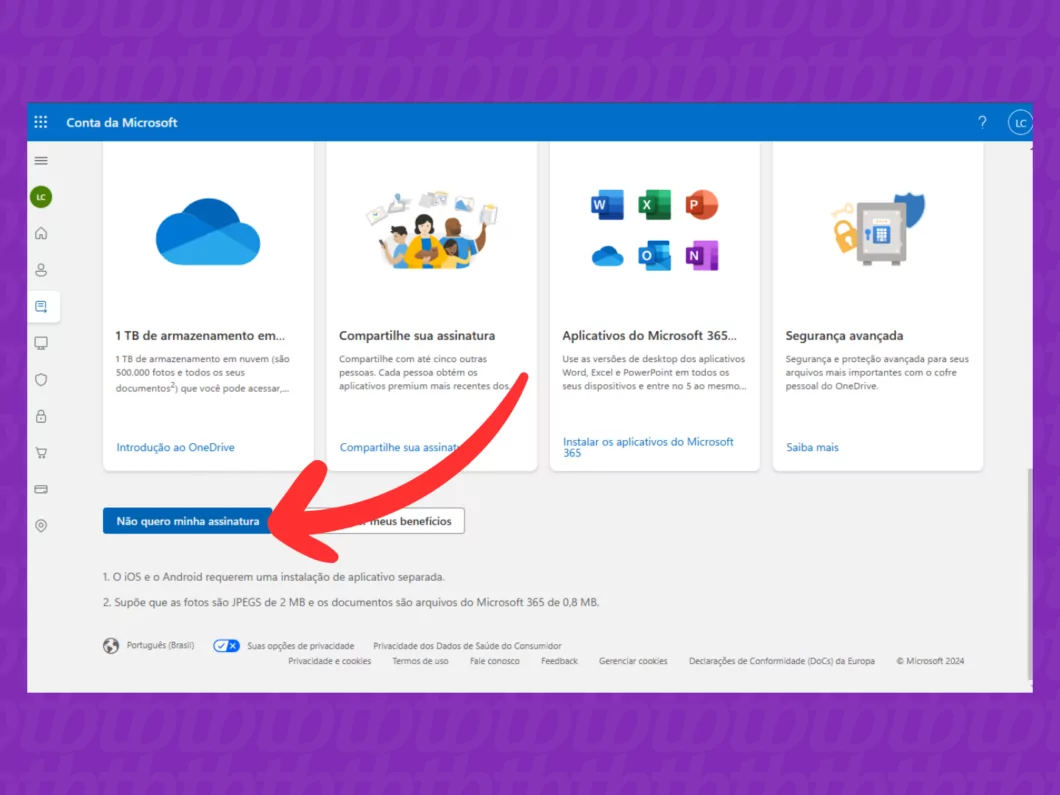Click the Outlook app icon

[x=654, y=256]
